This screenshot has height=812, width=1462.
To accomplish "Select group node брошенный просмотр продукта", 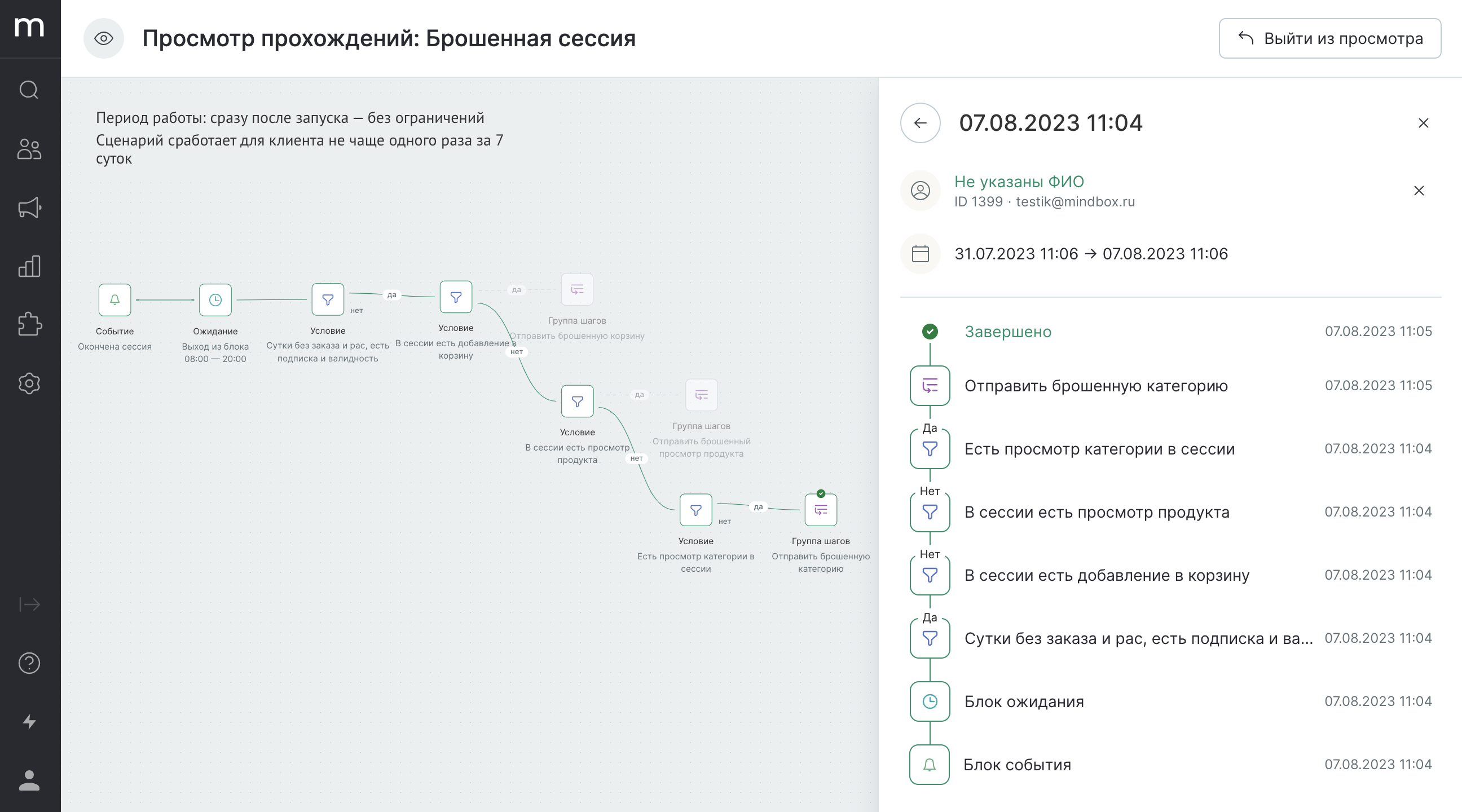I will 702,394.
